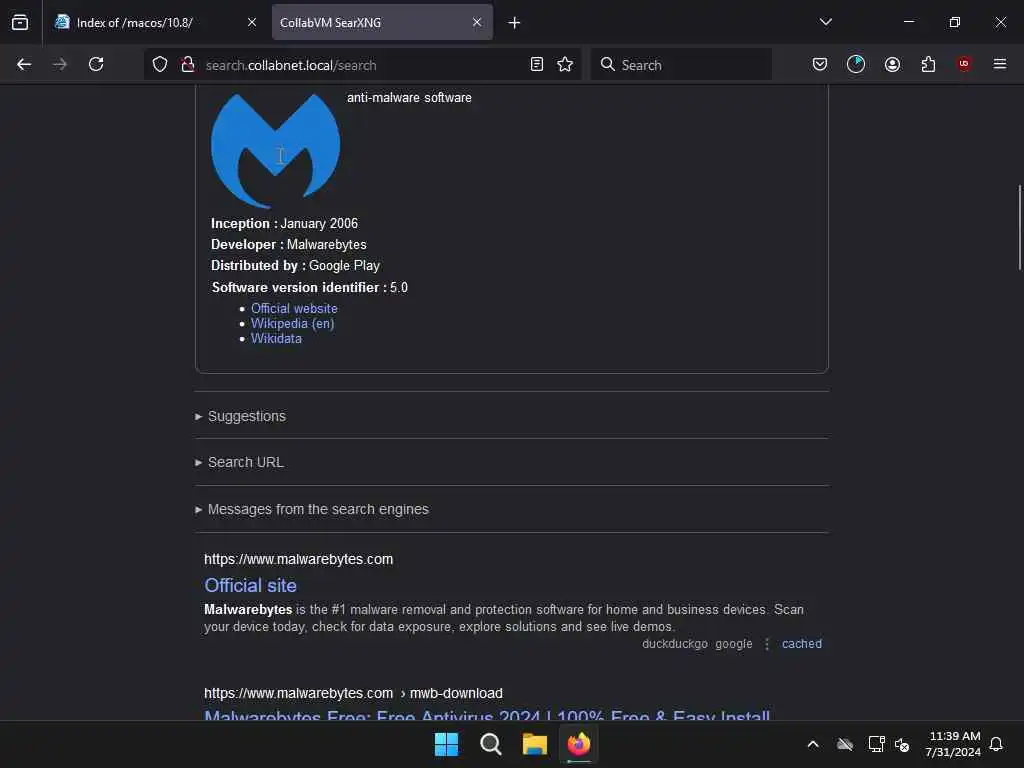Image resolution: width=1024 pixels, height=768 pixels.
Task: Open Firefox account icon
Action: pos(892,64)
